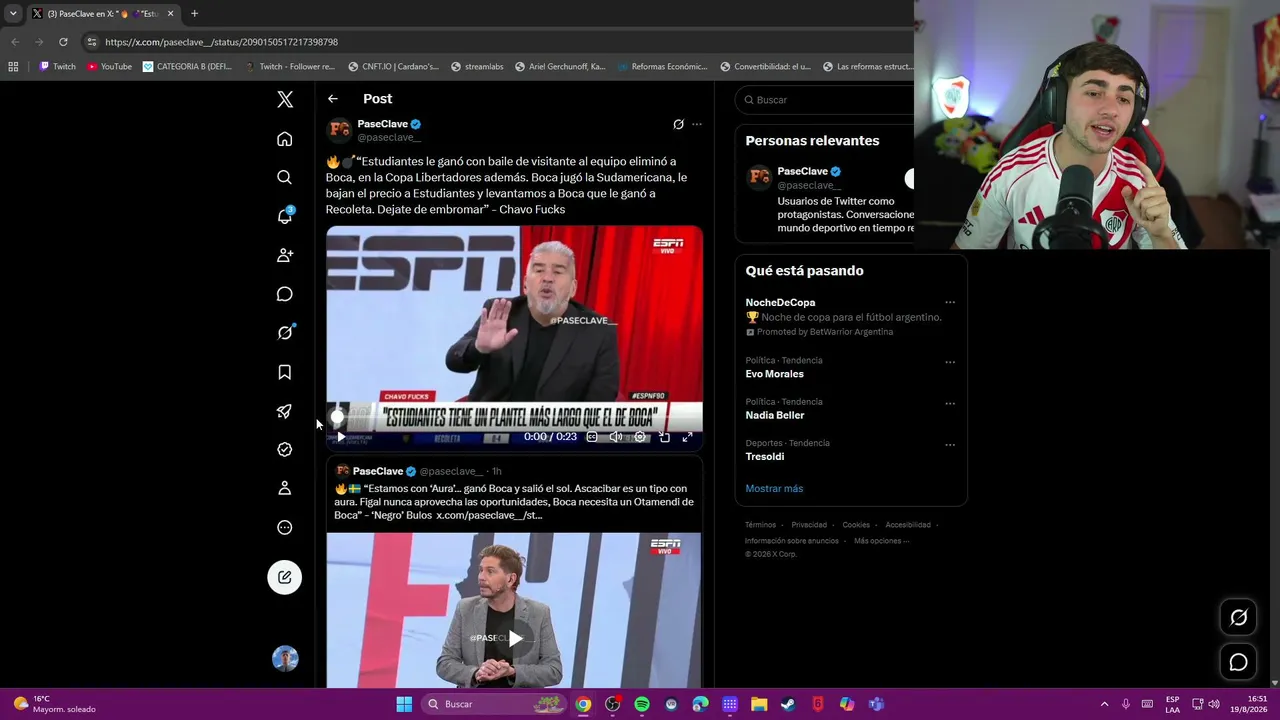Open volume control in system tray

[1214, 704]
